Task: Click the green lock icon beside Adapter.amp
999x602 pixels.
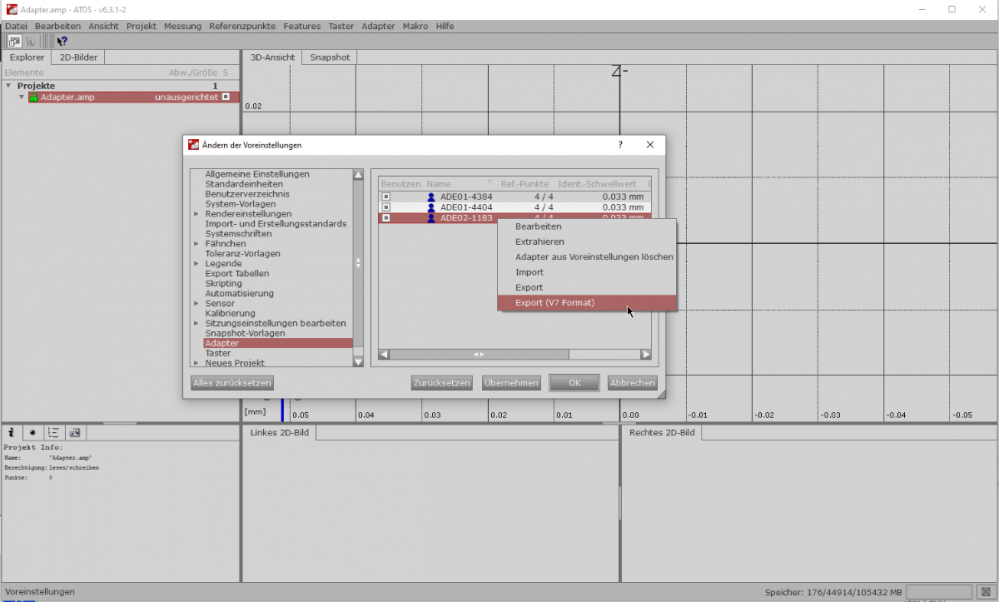Action: [x=33, y=97]
